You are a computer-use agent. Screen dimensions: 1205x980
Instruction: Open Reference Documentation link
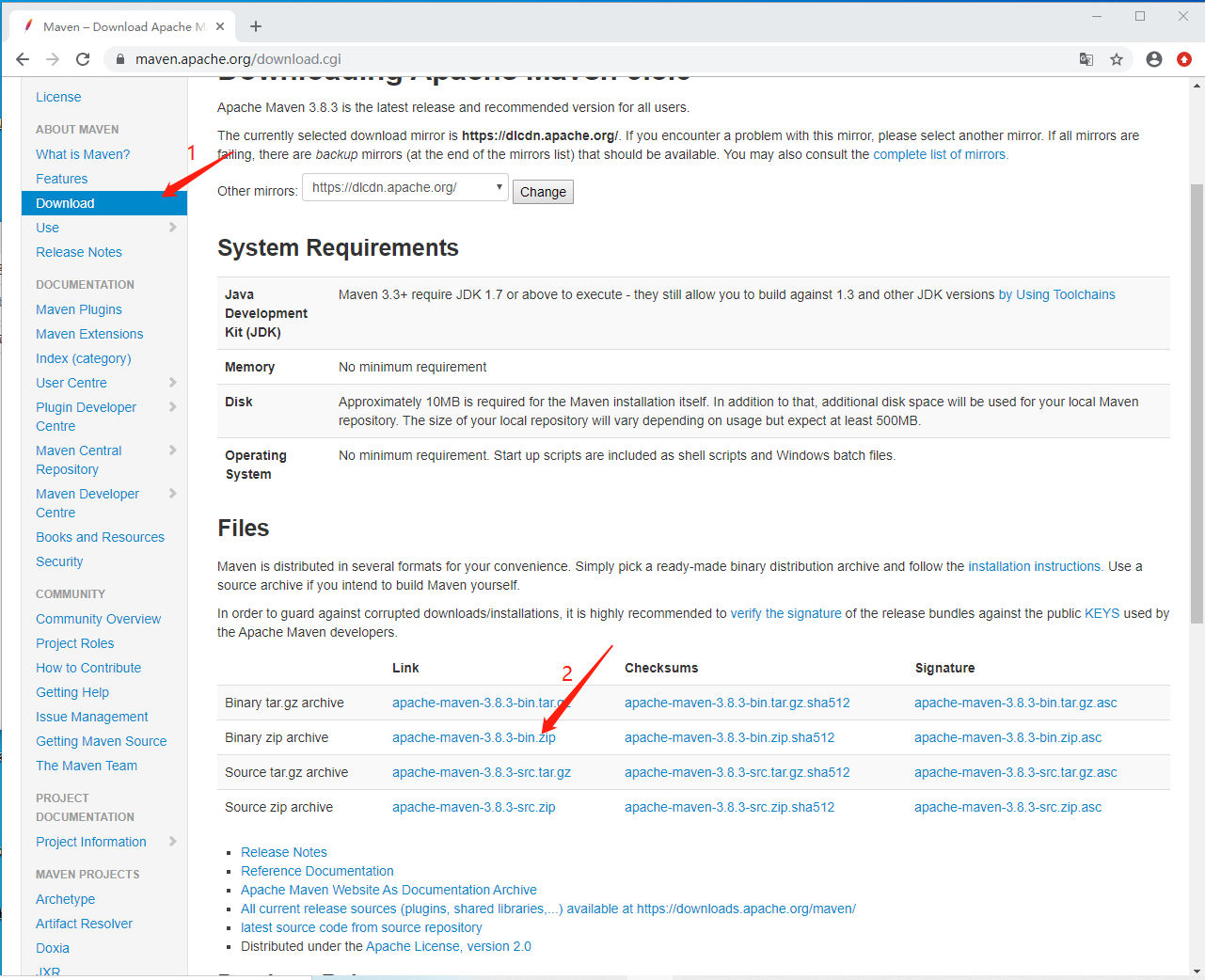(317, 871)
